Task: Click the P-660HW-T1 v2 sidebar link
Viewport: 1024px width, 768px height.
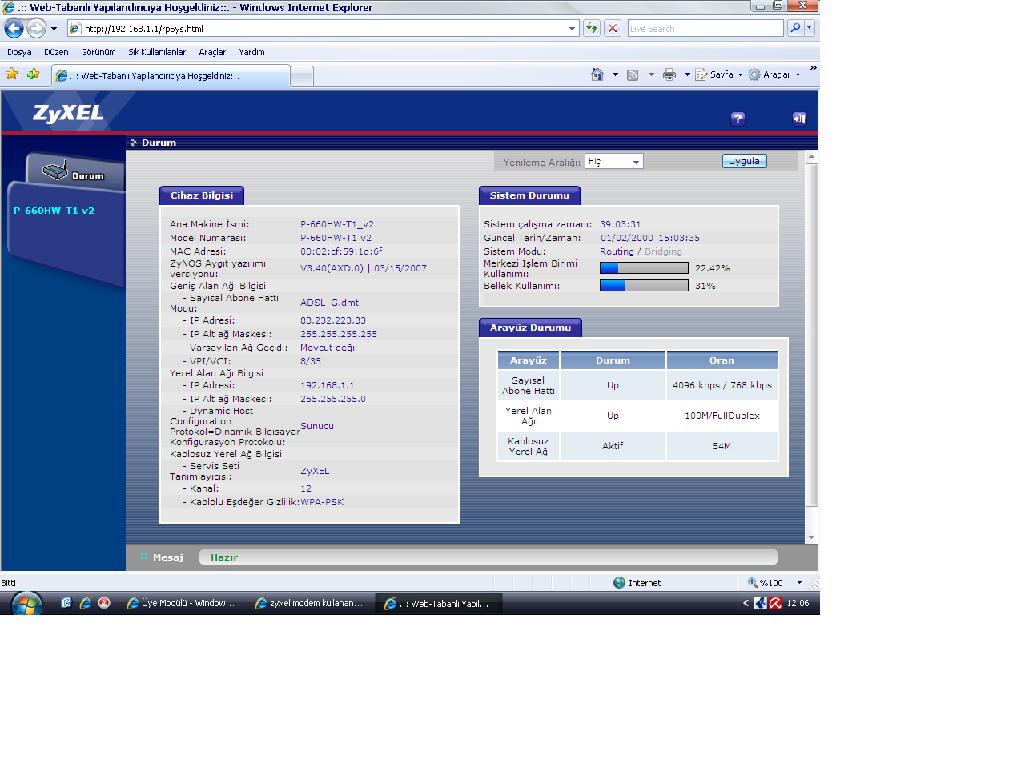Action: click(54, 210)
